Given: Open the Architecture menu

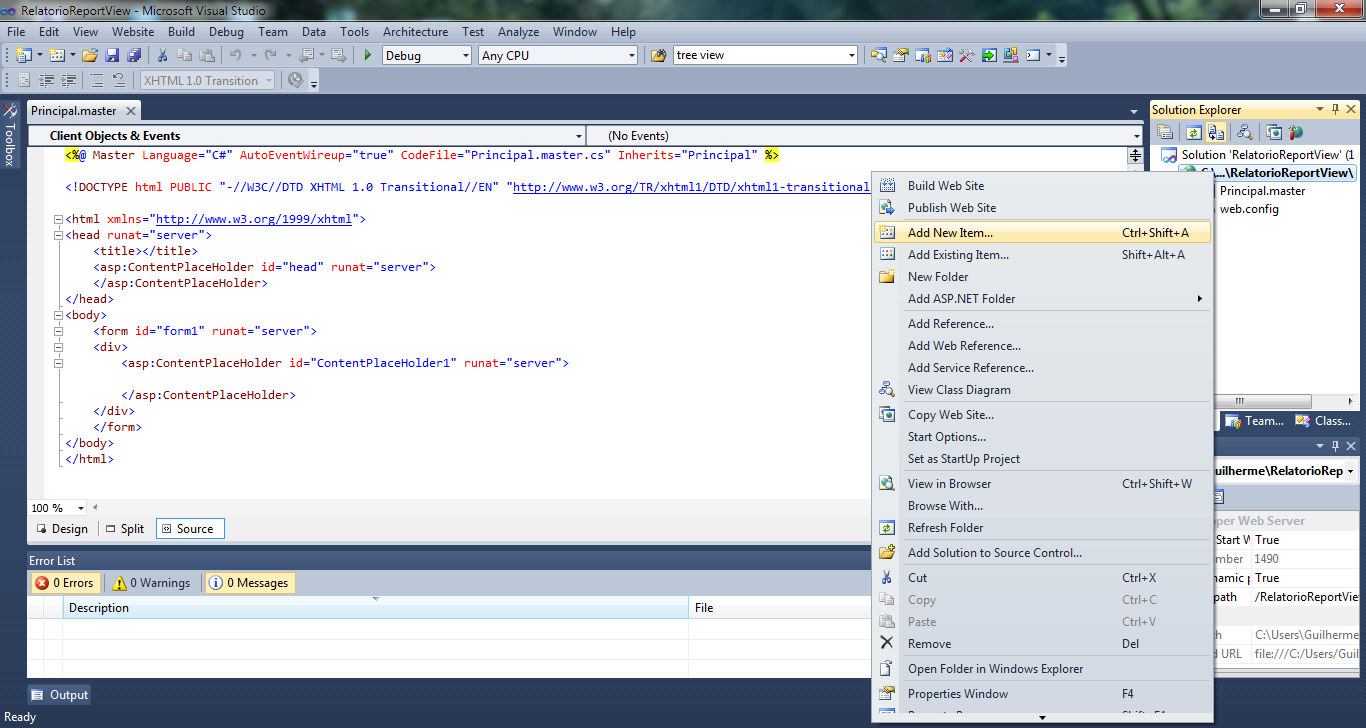Looking at the screenshot, I should [416, 32].
